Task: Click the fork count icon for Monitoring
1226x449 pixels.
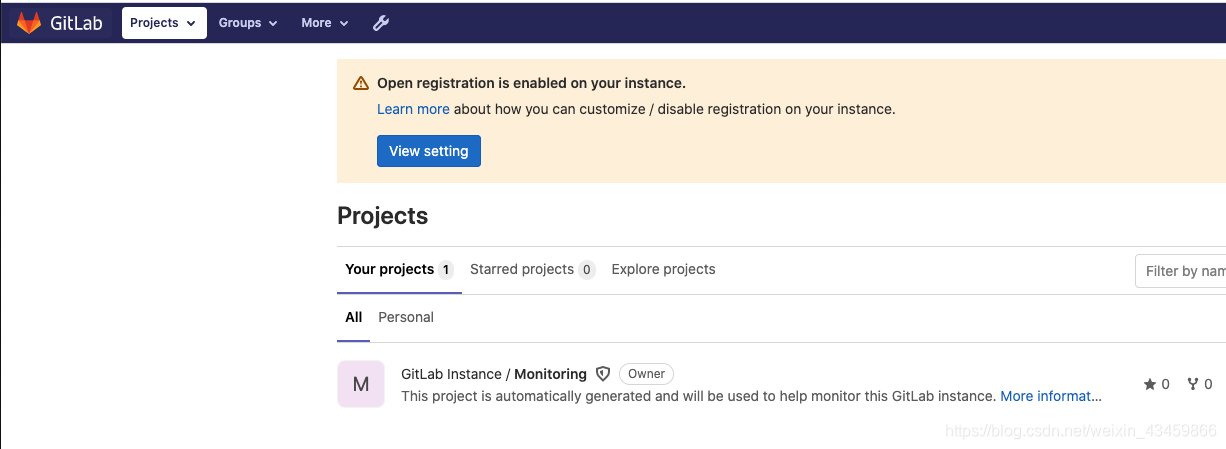Action: (x=1192, y=384)
